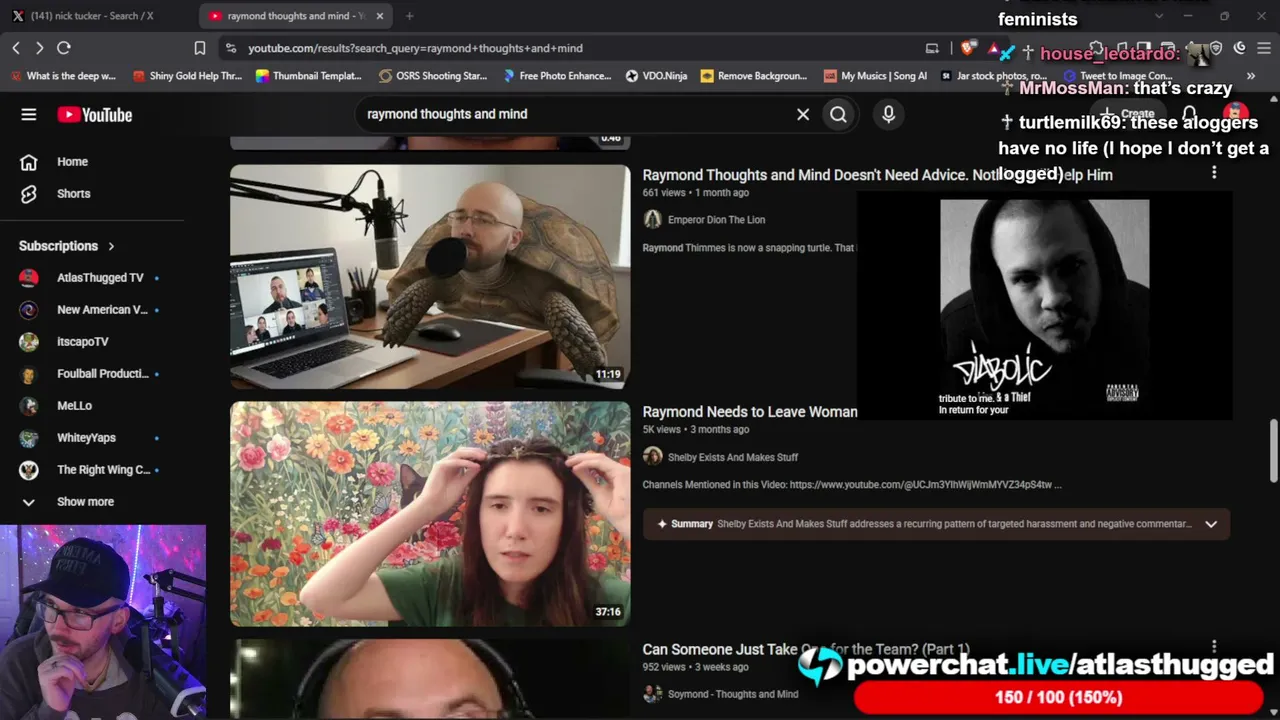Open the Brave Shields lion icon
The image size is (1280, 720).
[967, 48]
